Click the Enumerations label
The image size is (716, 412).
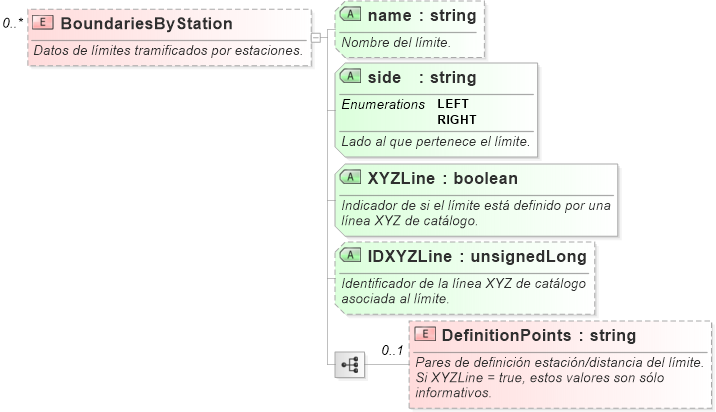pos(383,105)
